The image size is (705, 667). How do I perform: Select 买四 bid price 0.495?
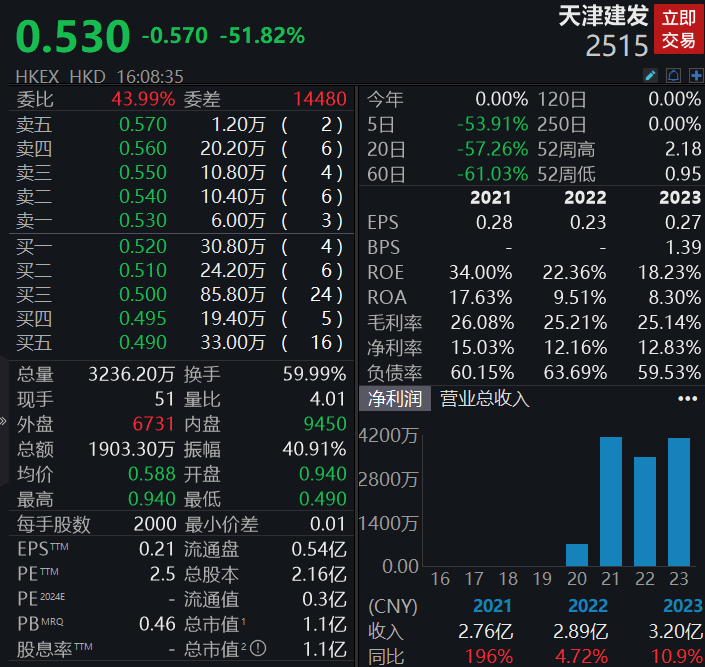(143, 318)
